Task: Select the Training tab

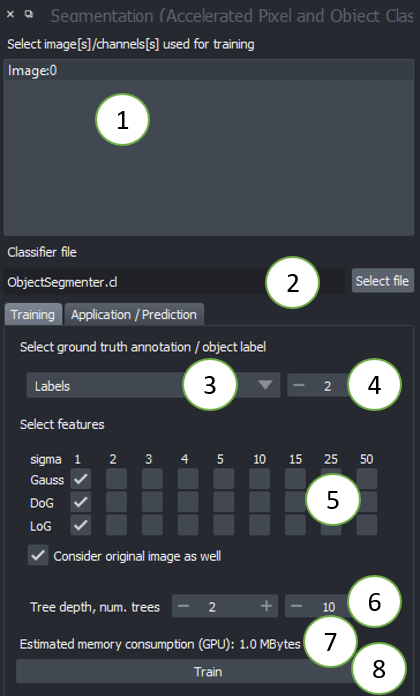Action: [33, 314]
